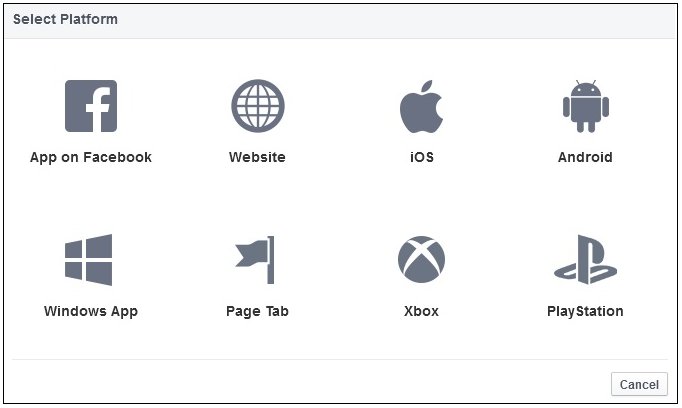Choose the PlayStation logo icon
Image resolution: width=682 pixels, height=408 pixels.
585,260
